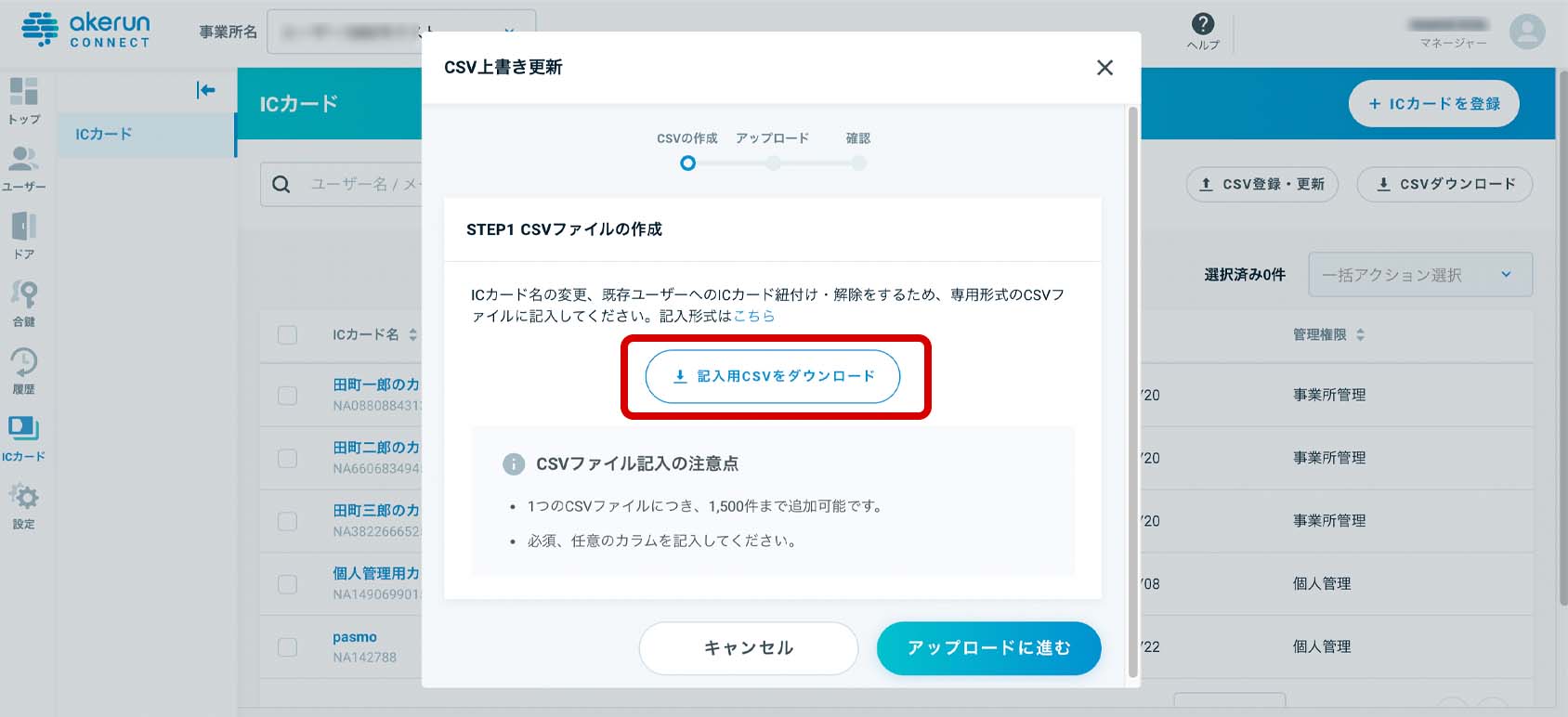
Task: Open the 田町二郎のカ card link
Action: click(375, 448)
